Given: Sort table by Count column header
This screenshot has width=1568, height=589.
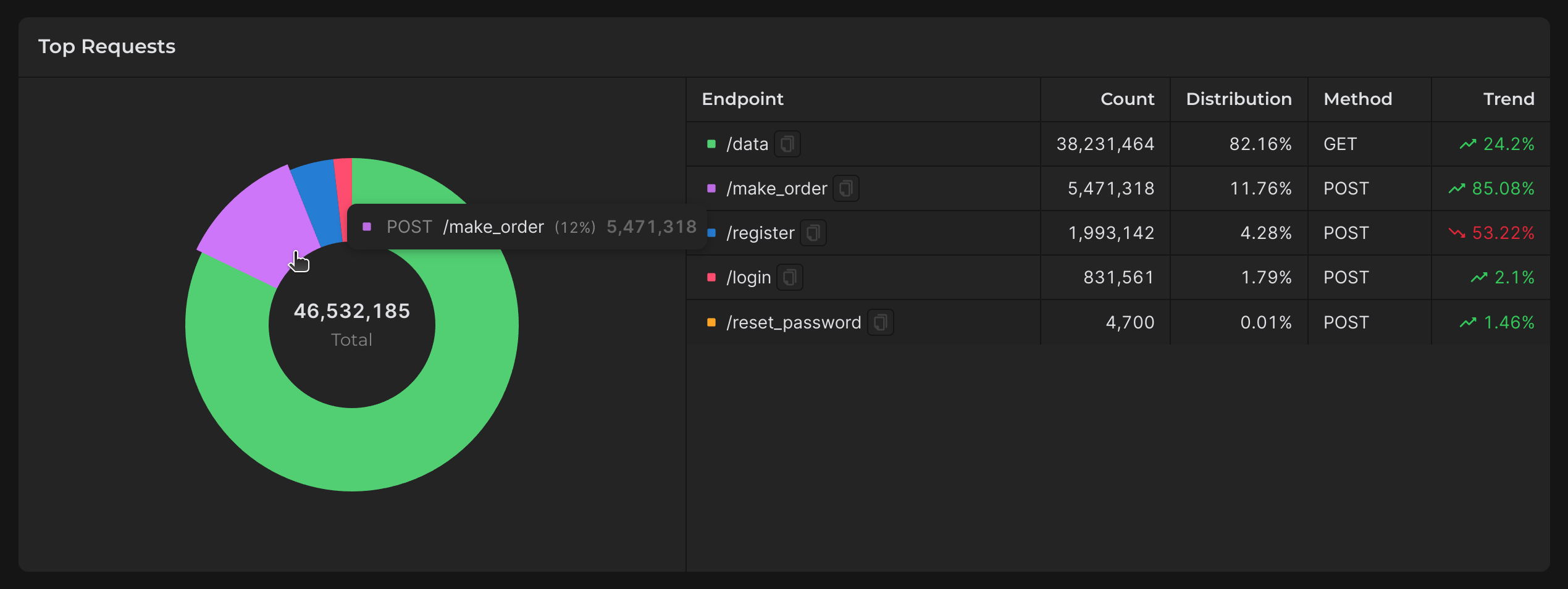Looking at the screenshot, I should 1127,99.
